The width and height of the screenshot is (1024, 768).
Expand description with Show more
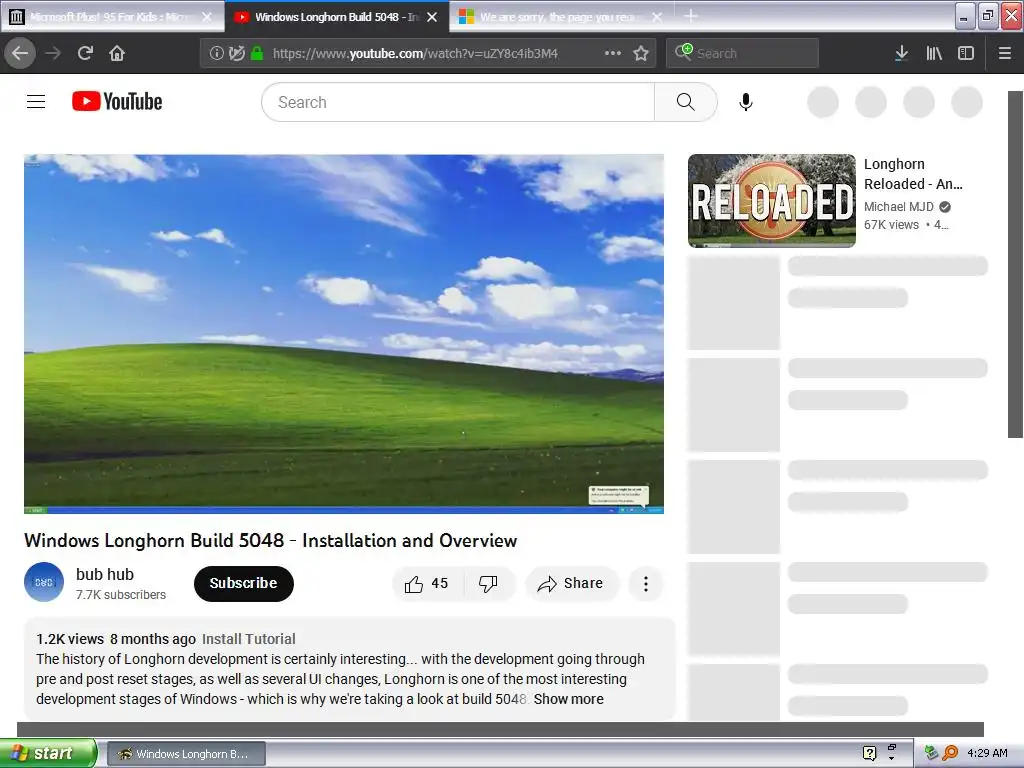pyautogui.click(x=569, y=699)
